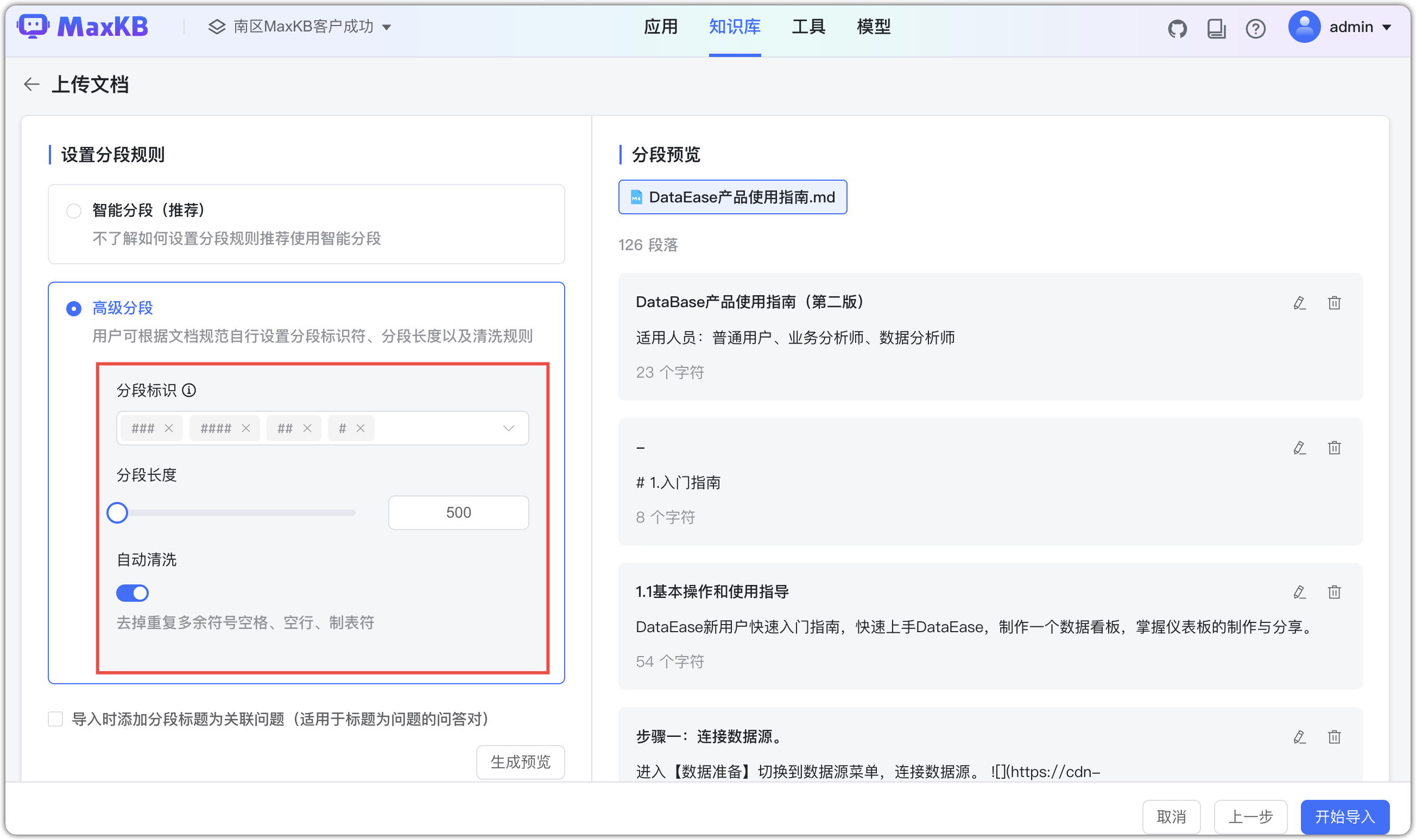Remove the #### separator tag

click(246, 428)
